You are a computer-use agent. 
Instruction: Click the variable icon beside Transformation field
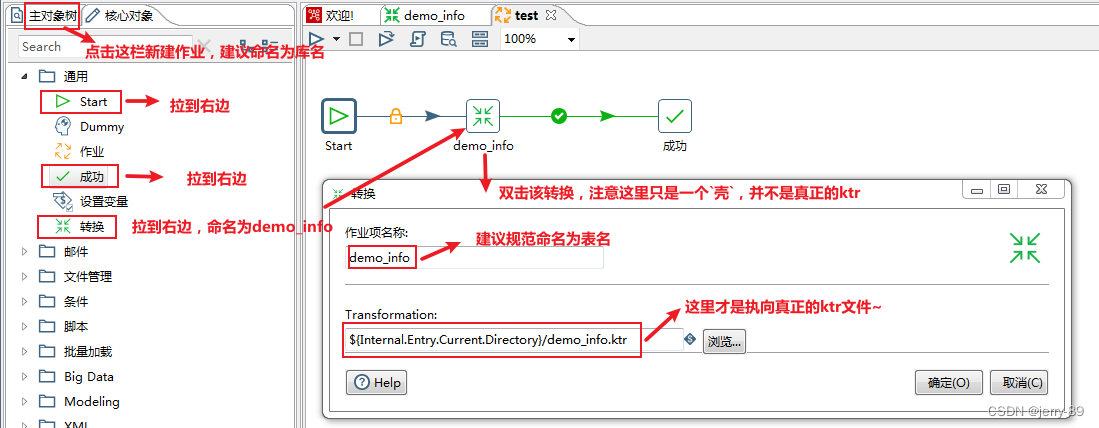(690, 340)
